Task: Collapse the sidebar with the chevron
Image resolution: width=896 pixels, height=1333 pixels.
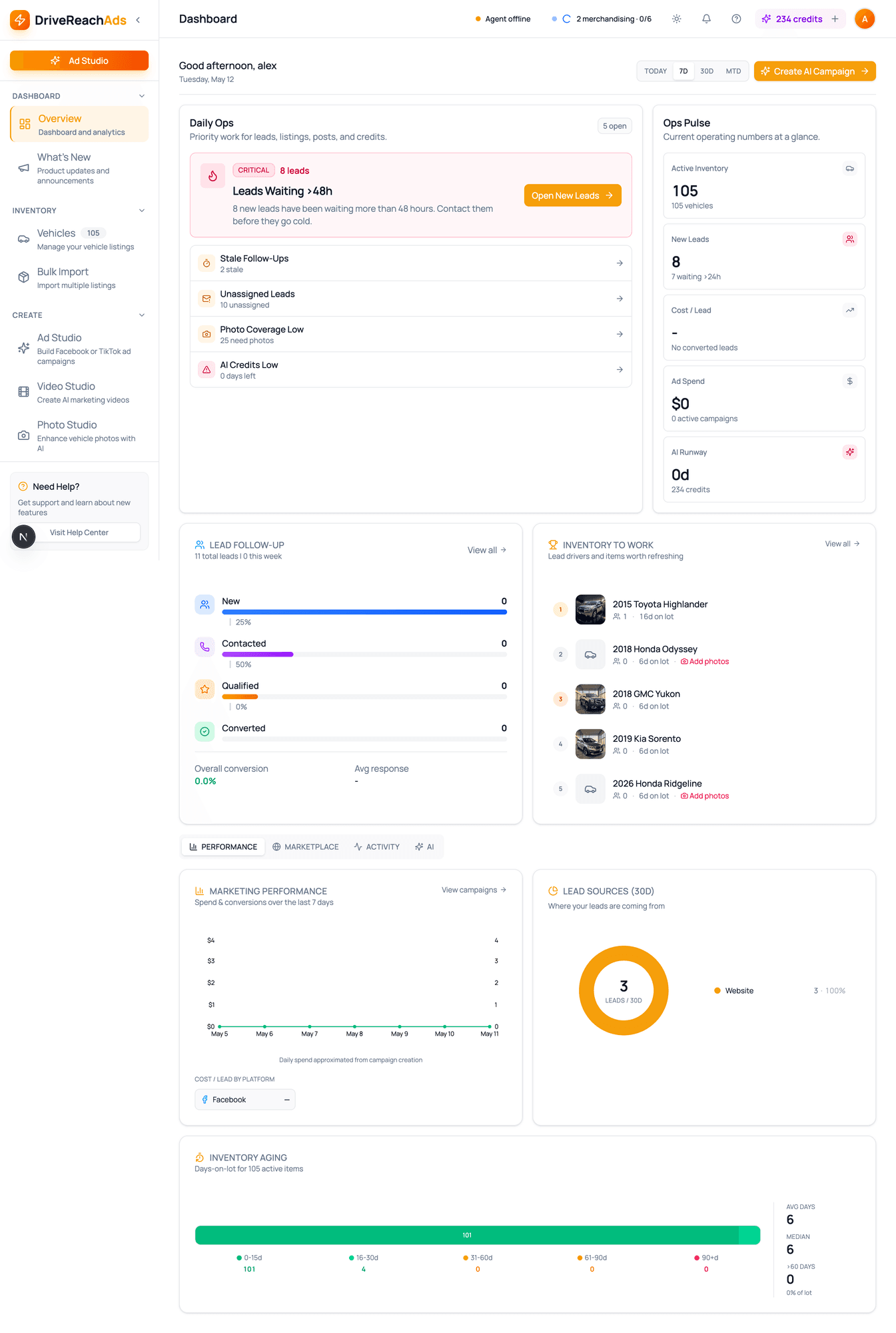Action: coord(138,20)
